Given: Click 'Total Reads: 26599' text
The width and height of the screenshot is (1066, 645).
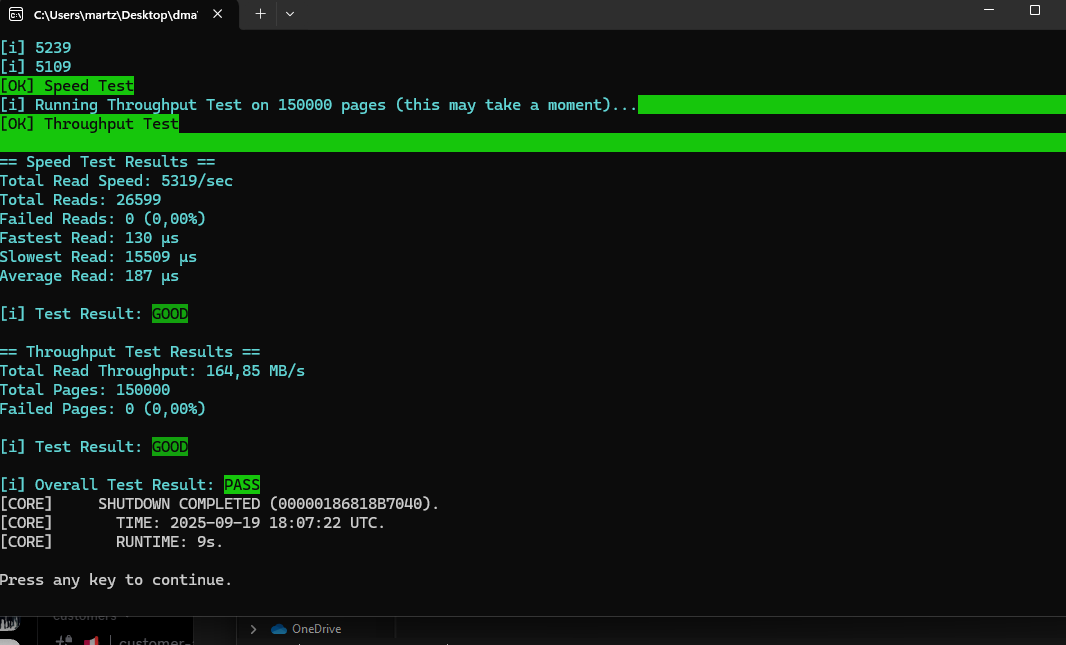Looking at the screenshot, I should click(80, 200).
